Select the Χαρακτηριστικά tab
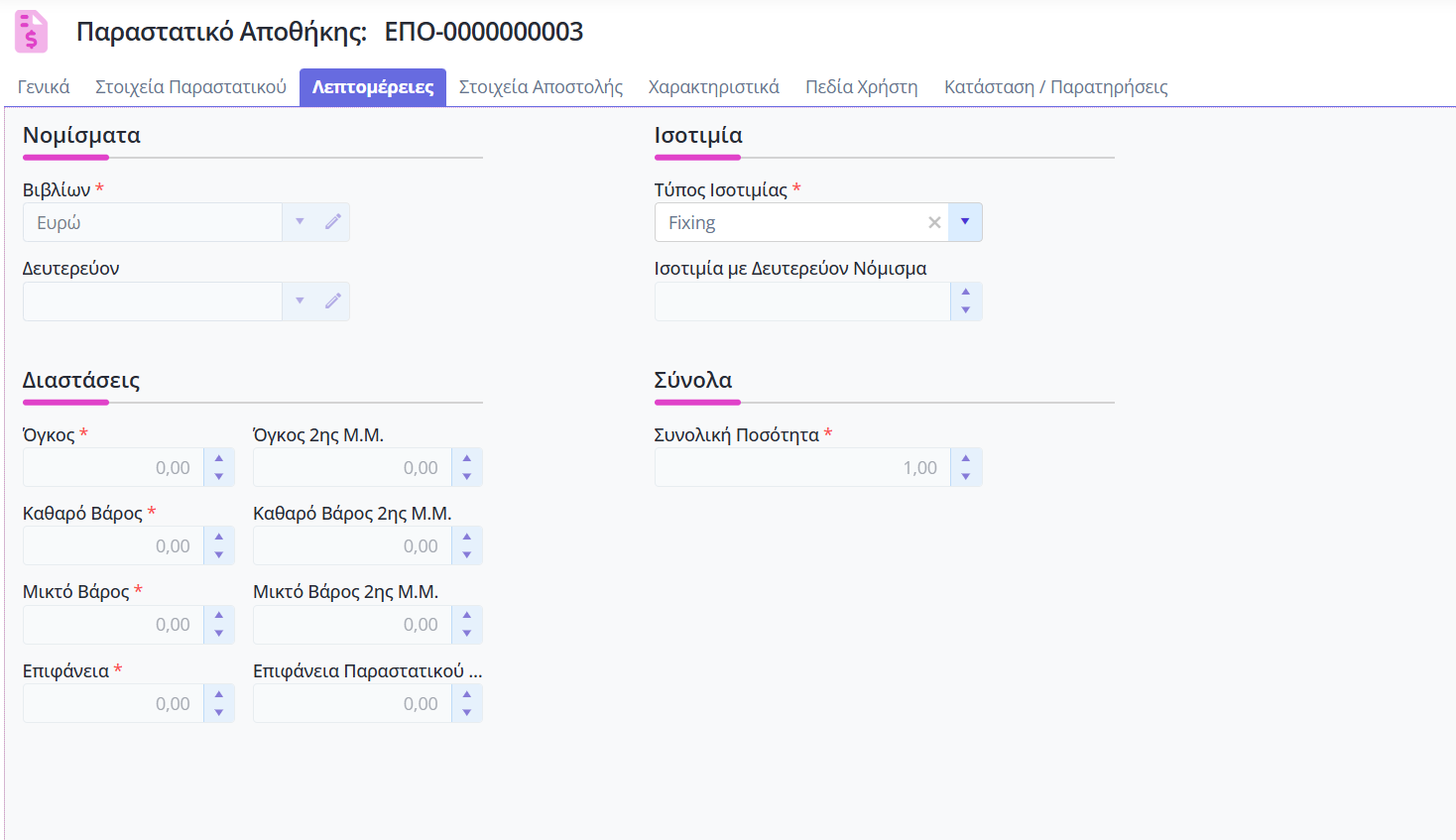Image resolution: width=1456 pixels, height=840 pixels. 713,87
